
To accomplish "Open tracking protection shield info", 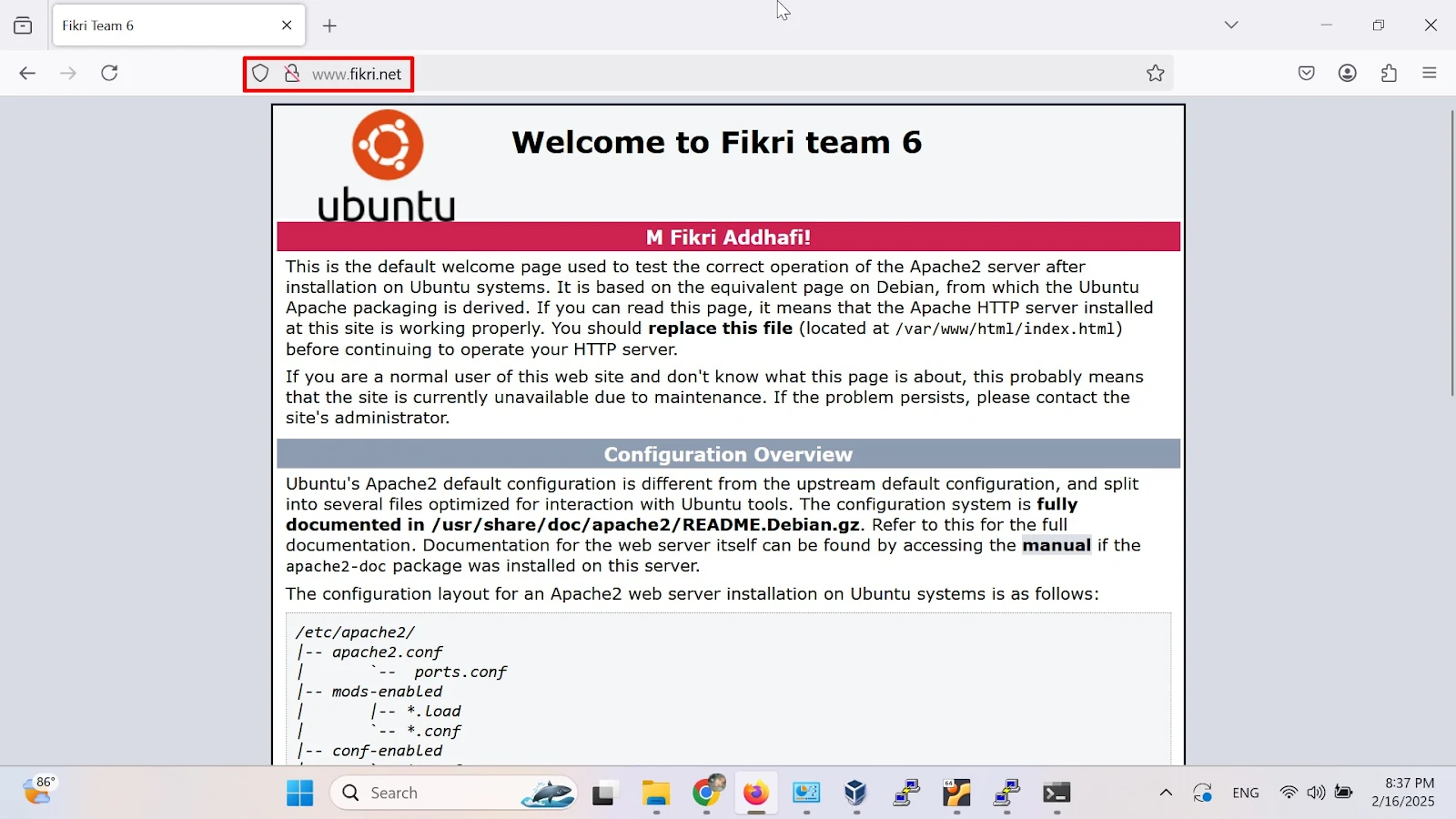I will pyautogui.click(x=260, y=74).
